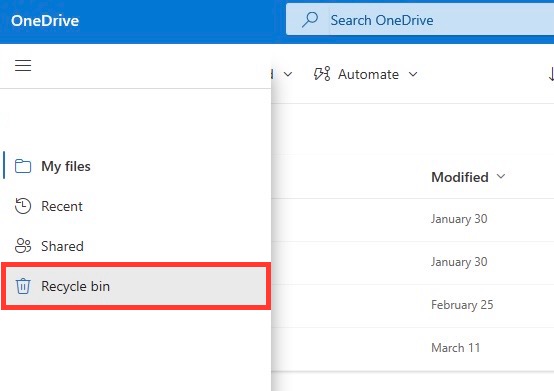The height and width of the screenshot is (391, 554).
Task: Select the file row modified March 11
Action: pyautogui.click(x=413, y=348)
